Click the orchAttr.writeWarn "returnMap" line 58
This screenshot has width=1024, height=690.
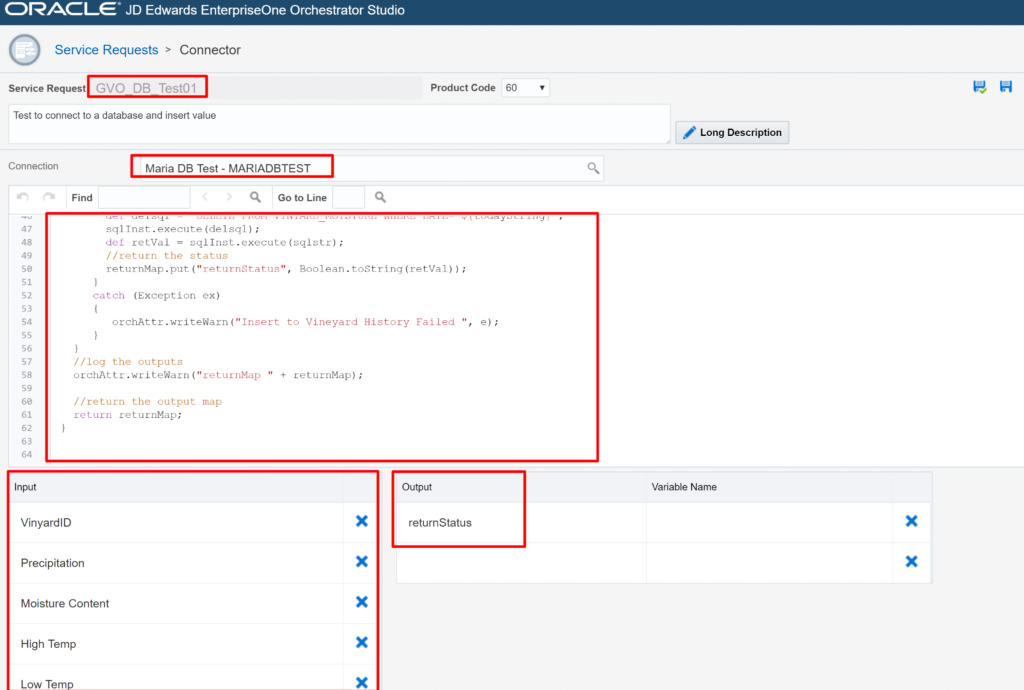(x=218, y=375)
